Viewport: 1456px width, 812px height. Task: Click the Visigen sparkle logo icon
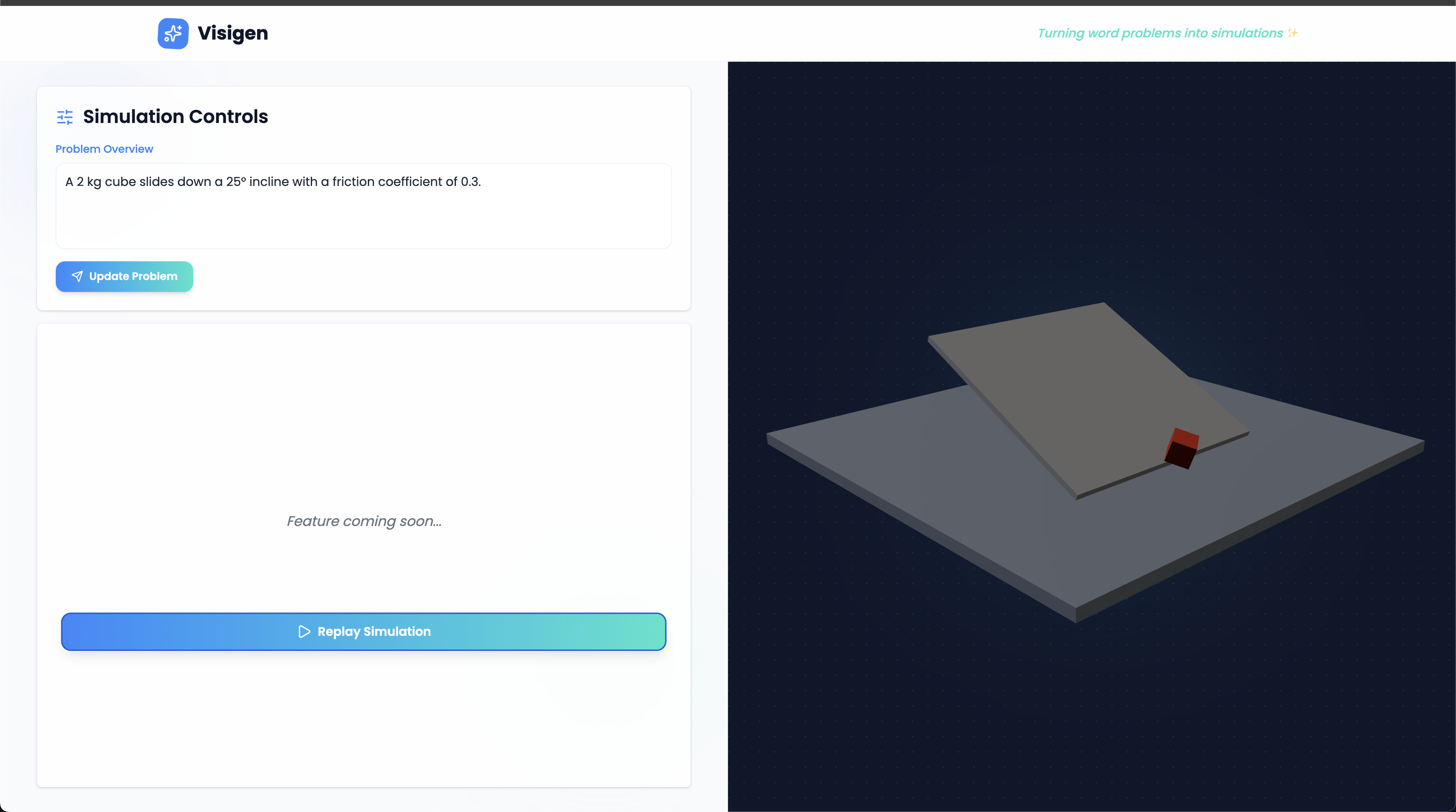coord(173,33)
